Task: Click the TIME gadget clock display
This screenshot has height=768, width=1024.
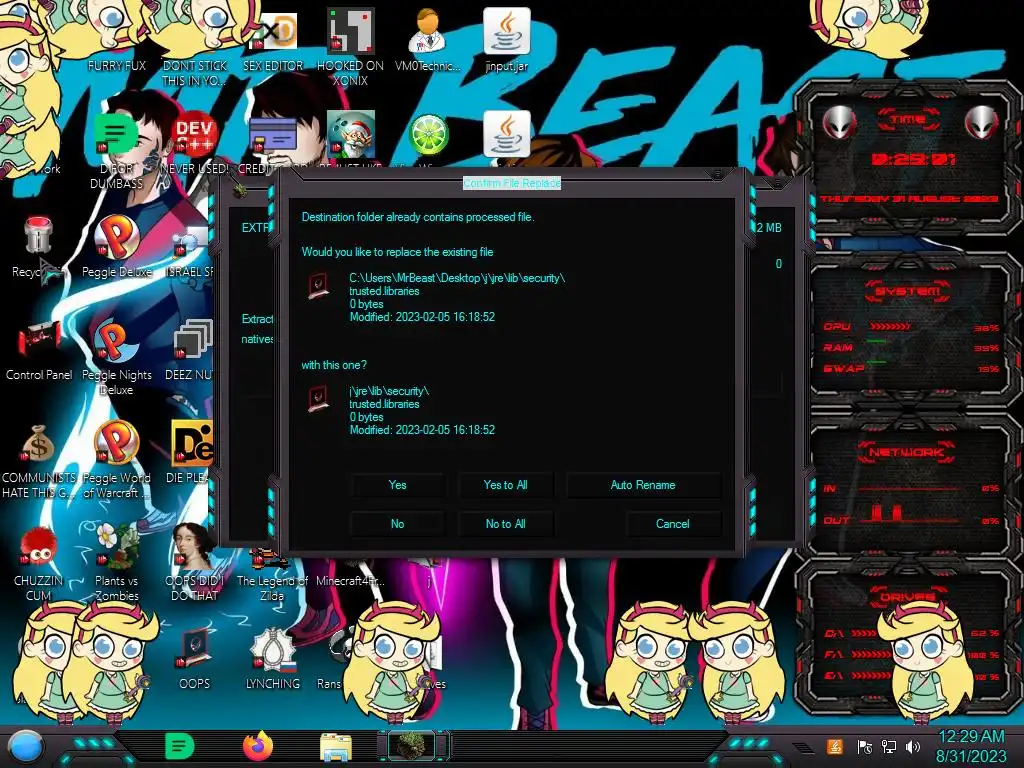Action: click(x=912, y=159)
